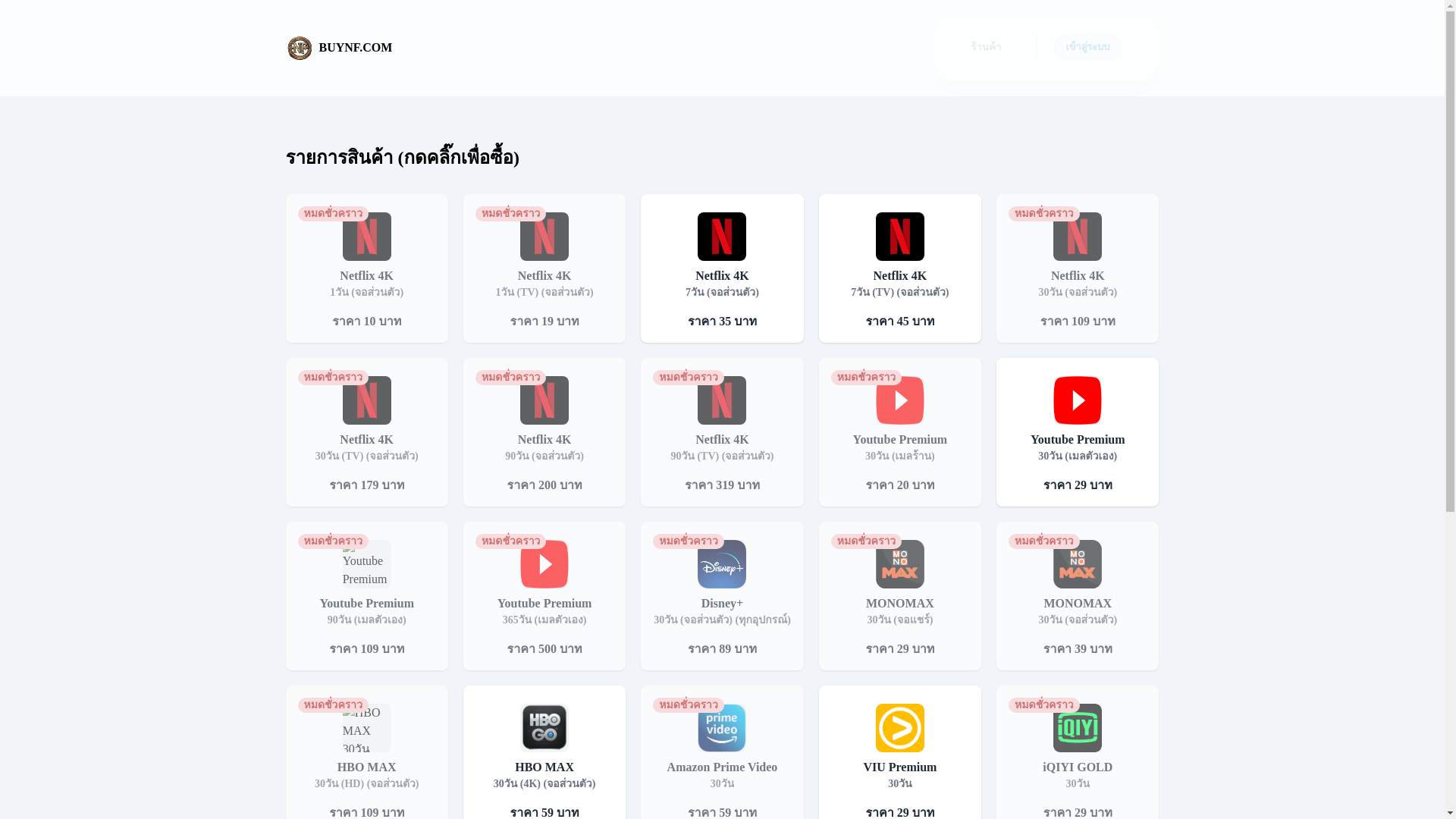
Task: Click หมดชั่วคราว badge on Disney+ card
Action: tap(689, 541)
